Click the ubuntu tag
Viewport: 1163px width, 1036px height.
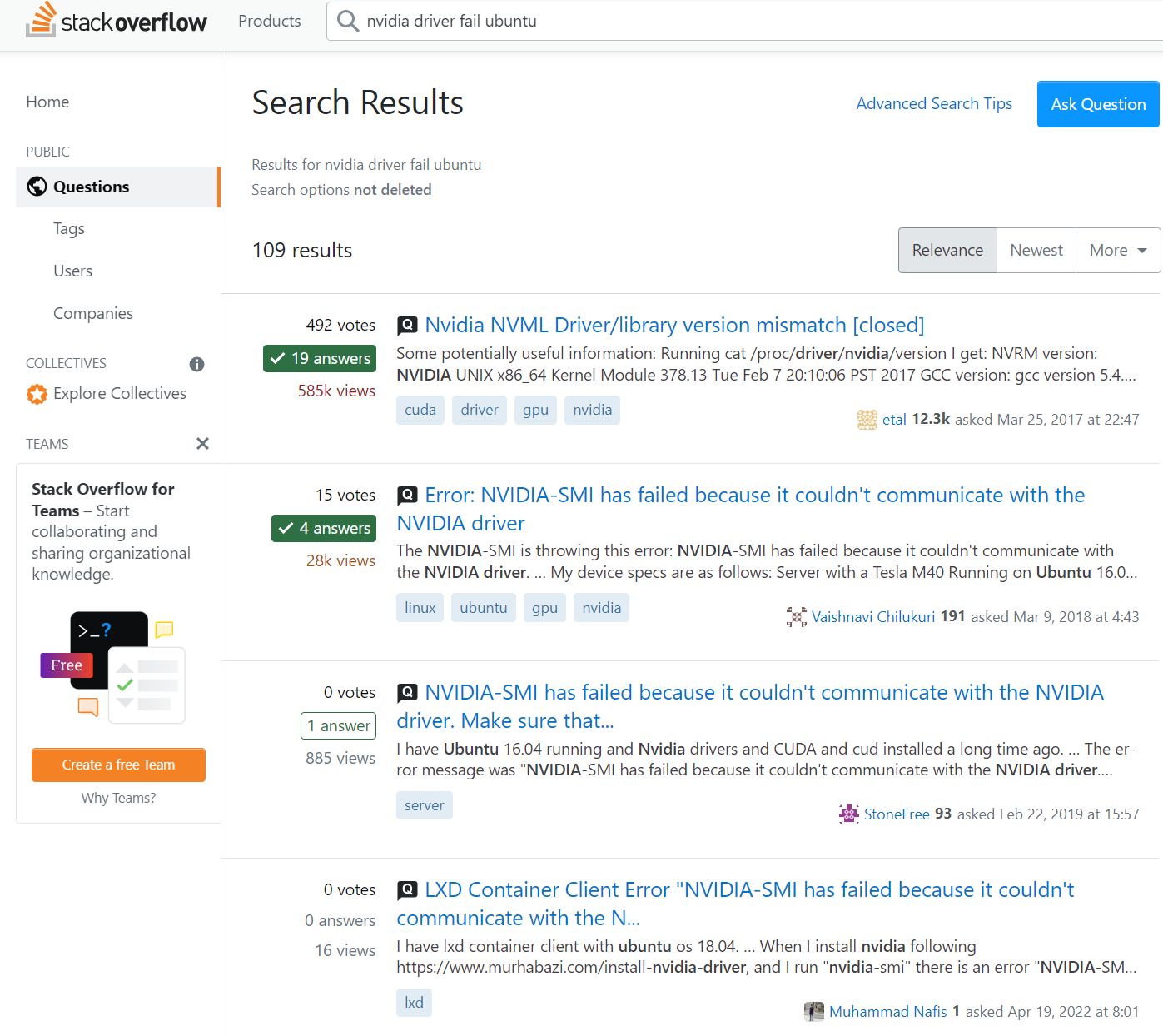tap(484, 608)
